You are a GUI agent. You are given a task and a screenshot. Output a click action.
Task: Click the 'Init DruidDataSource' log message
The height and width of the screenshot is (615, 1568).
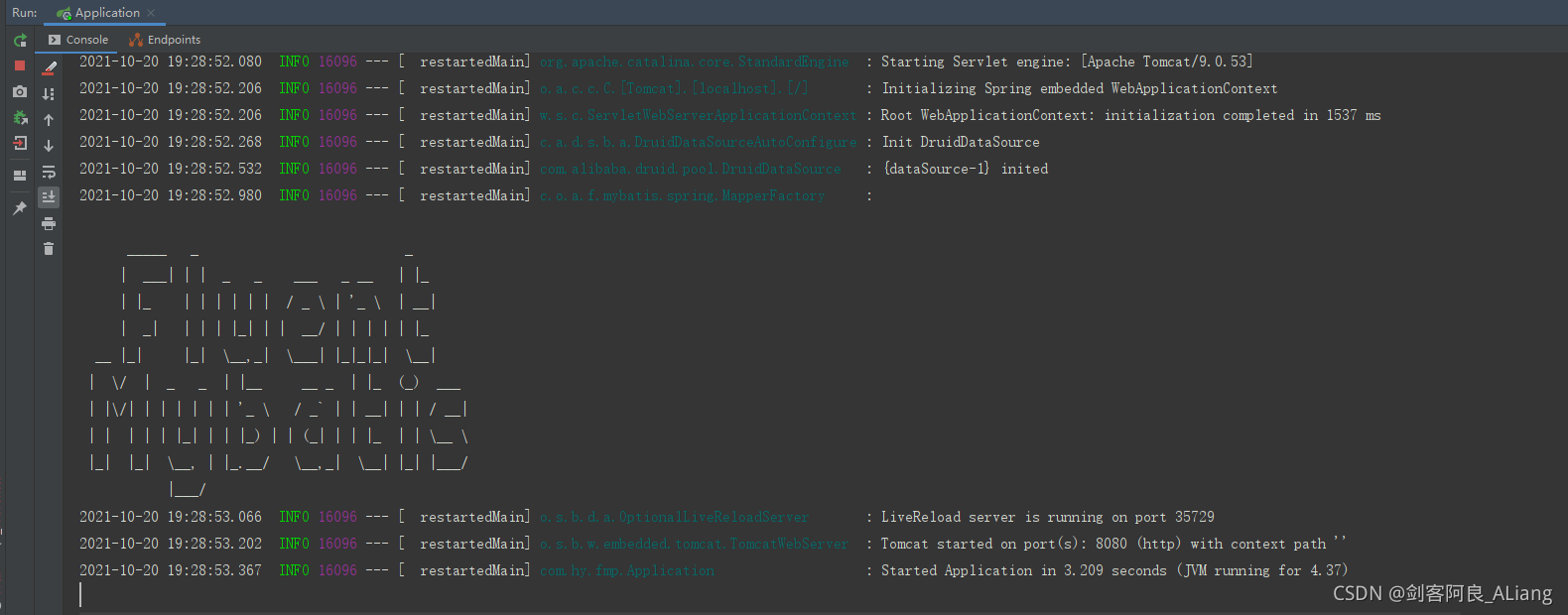tap(961, 142)
